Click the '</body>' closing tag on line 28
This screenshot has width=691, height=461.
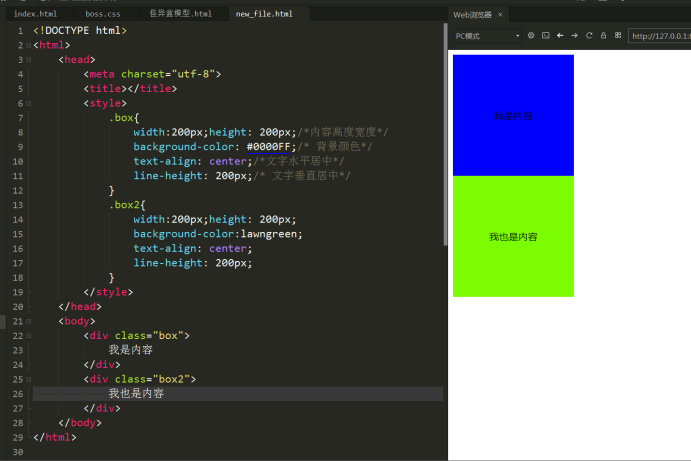(80, 423)
